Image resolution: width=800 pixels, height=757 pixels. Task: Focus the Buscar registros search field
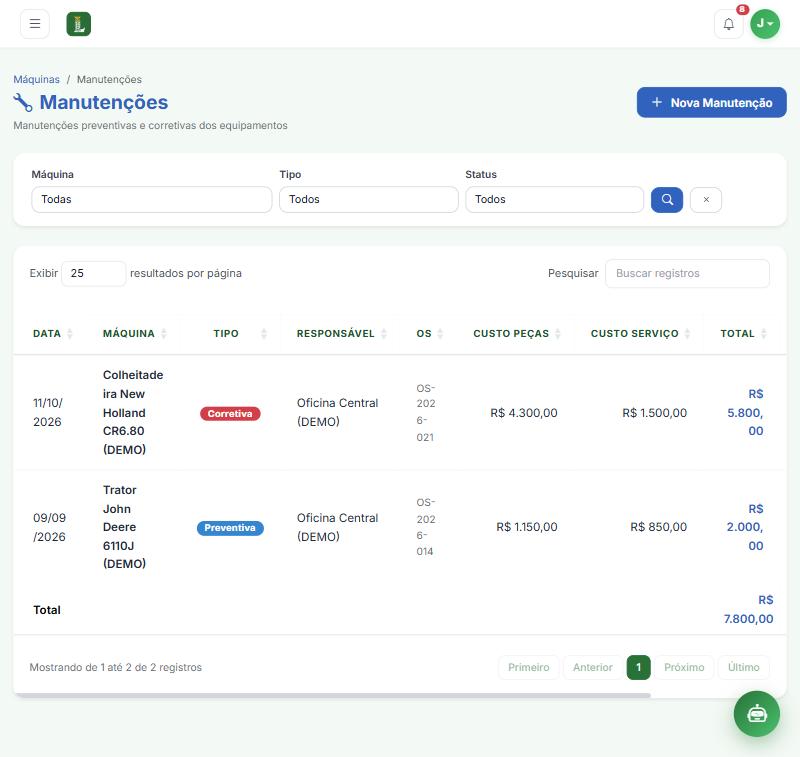point(687,273)
